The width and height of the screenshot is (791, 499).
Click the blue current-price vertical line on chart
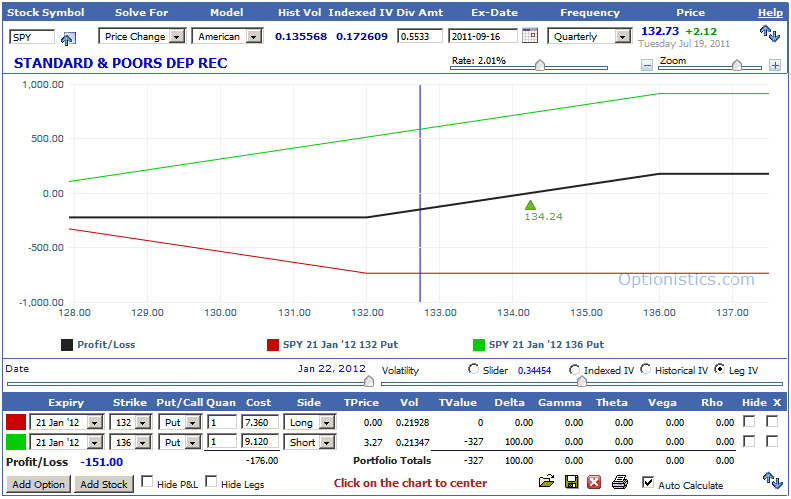pyautogui.click(x=420, y=193)
